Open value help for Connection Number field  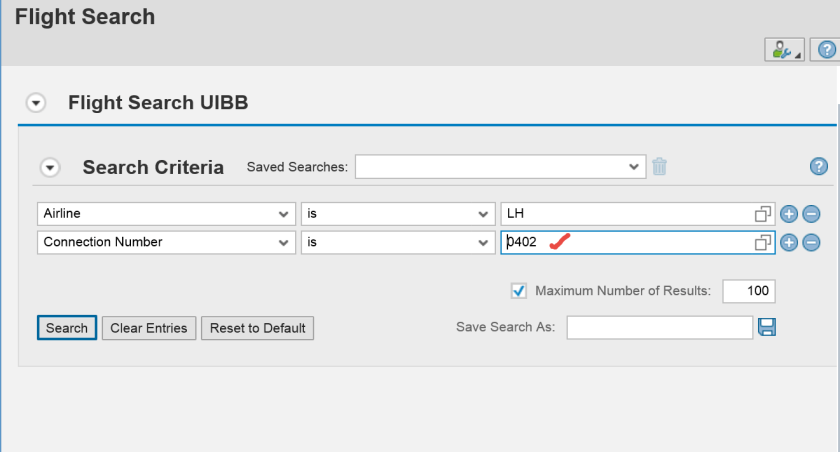(x=764, y=242)
